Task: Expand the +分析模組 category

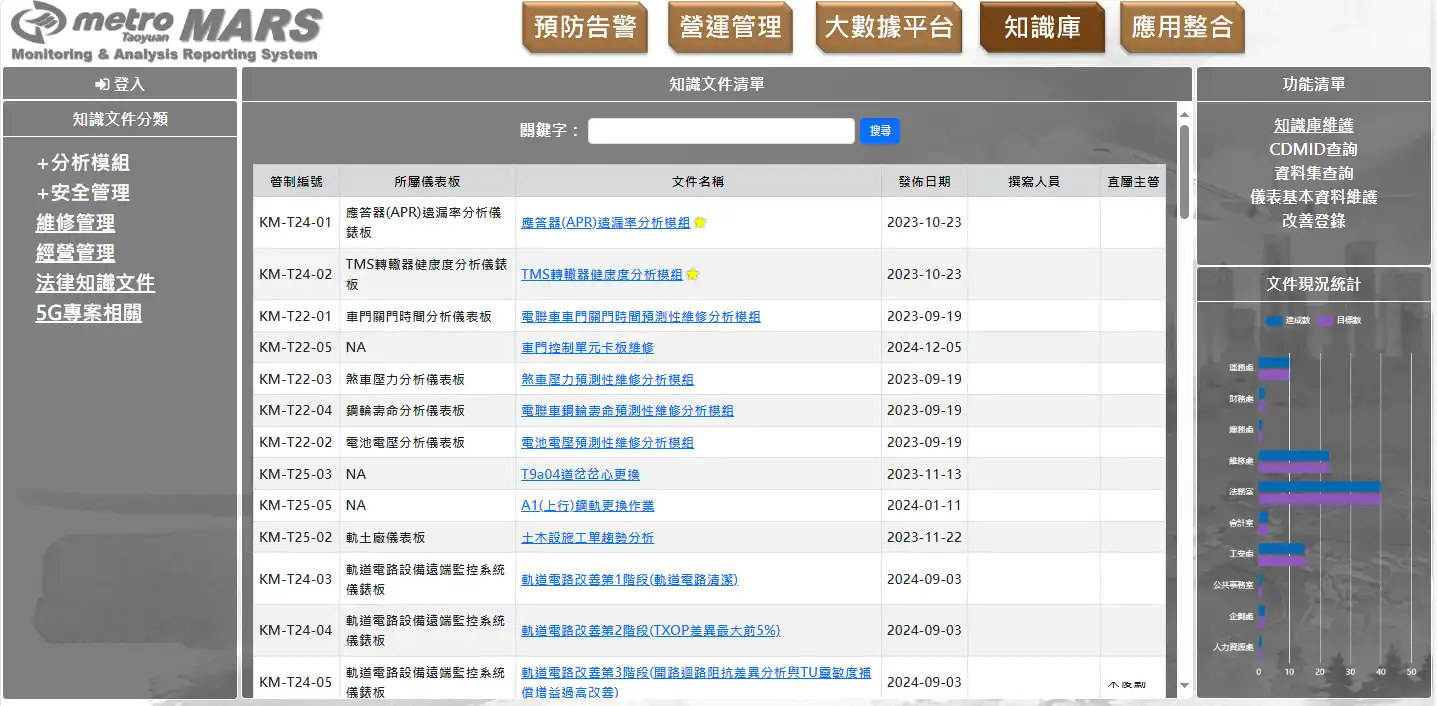Action: tap(83, 163)
